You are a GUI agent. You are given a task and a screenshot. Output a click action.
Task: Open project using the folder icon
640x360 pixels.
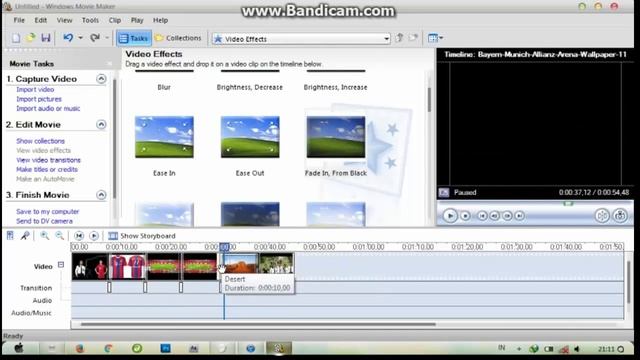pyautogui.click(x=31, y=38)
